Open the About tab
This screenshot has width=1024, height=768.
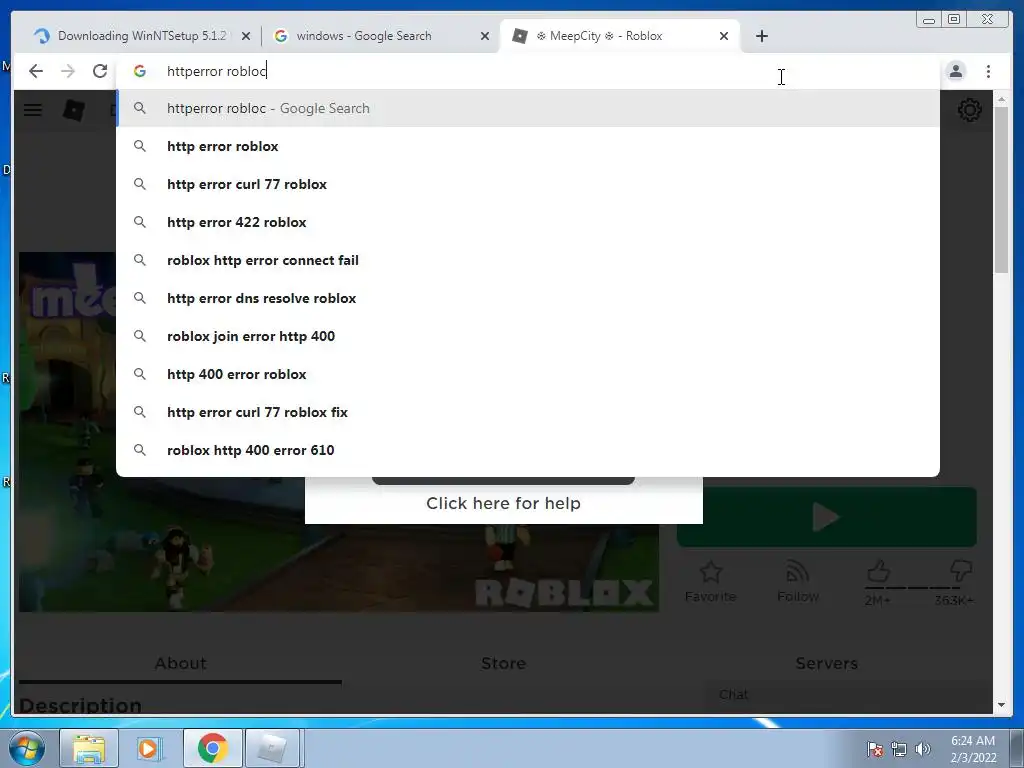pyautogui.click(x=180, y=664)
